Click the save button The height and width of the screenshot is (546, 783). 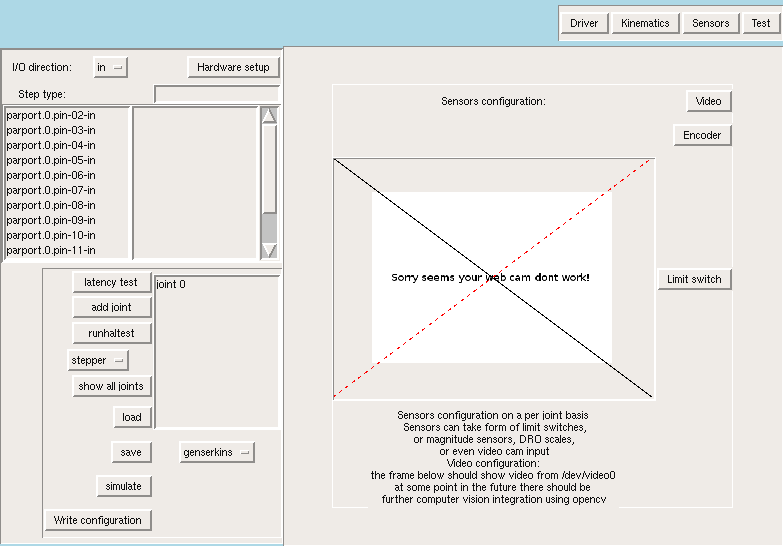[131, 452]
